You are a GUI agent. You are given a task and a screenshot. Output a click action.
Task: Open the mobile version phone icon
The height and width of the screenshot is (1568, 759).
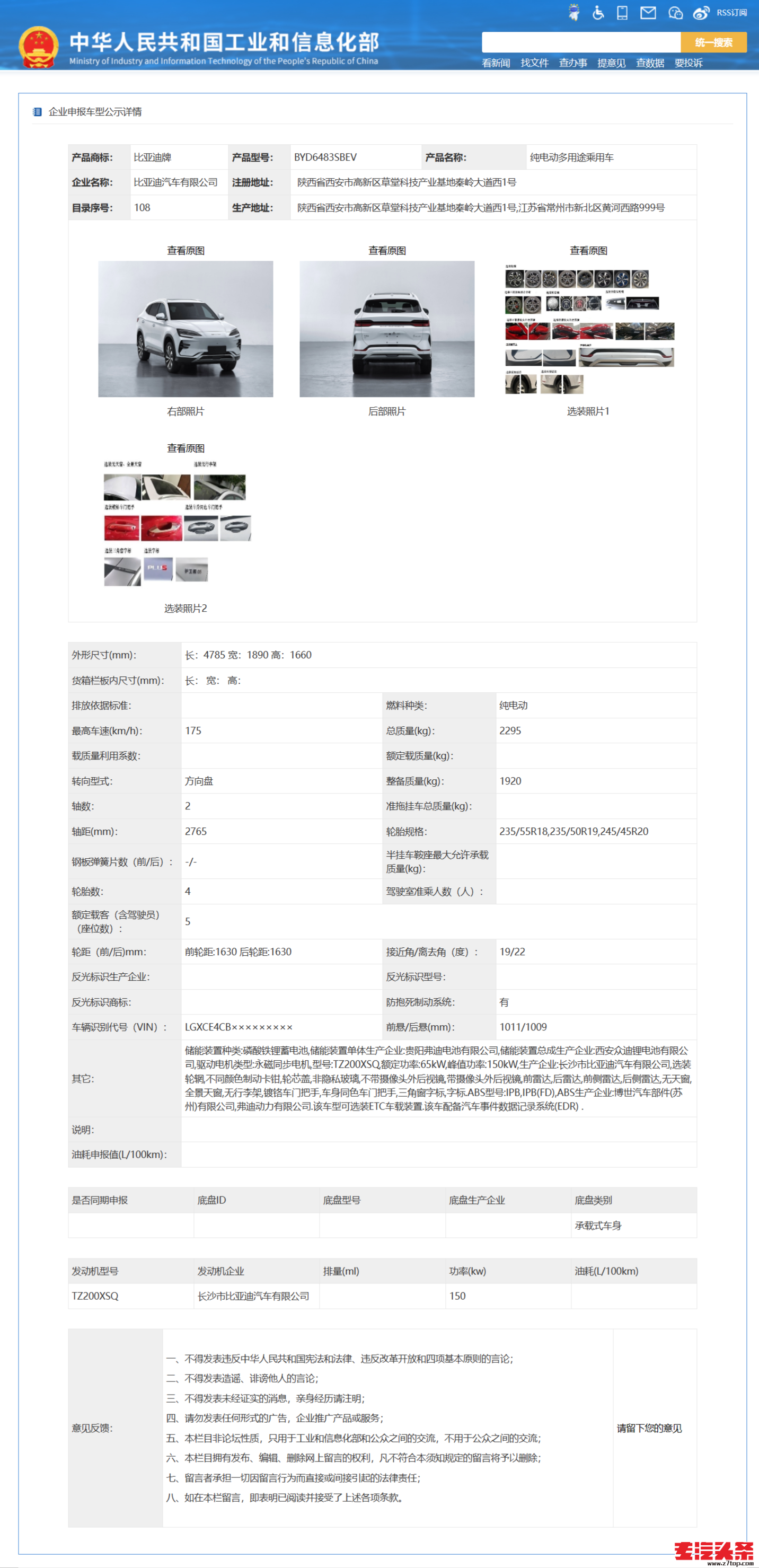click(x=622, y=12)
